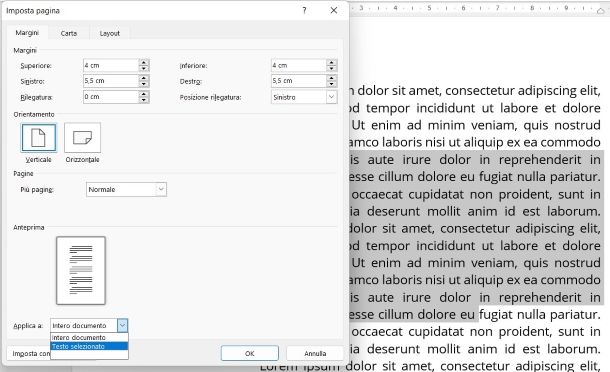Image resolution: width=610 pixels, height=372 pixels.
Task: Click the ruler indent marker in the document
Action: (601, 10)
